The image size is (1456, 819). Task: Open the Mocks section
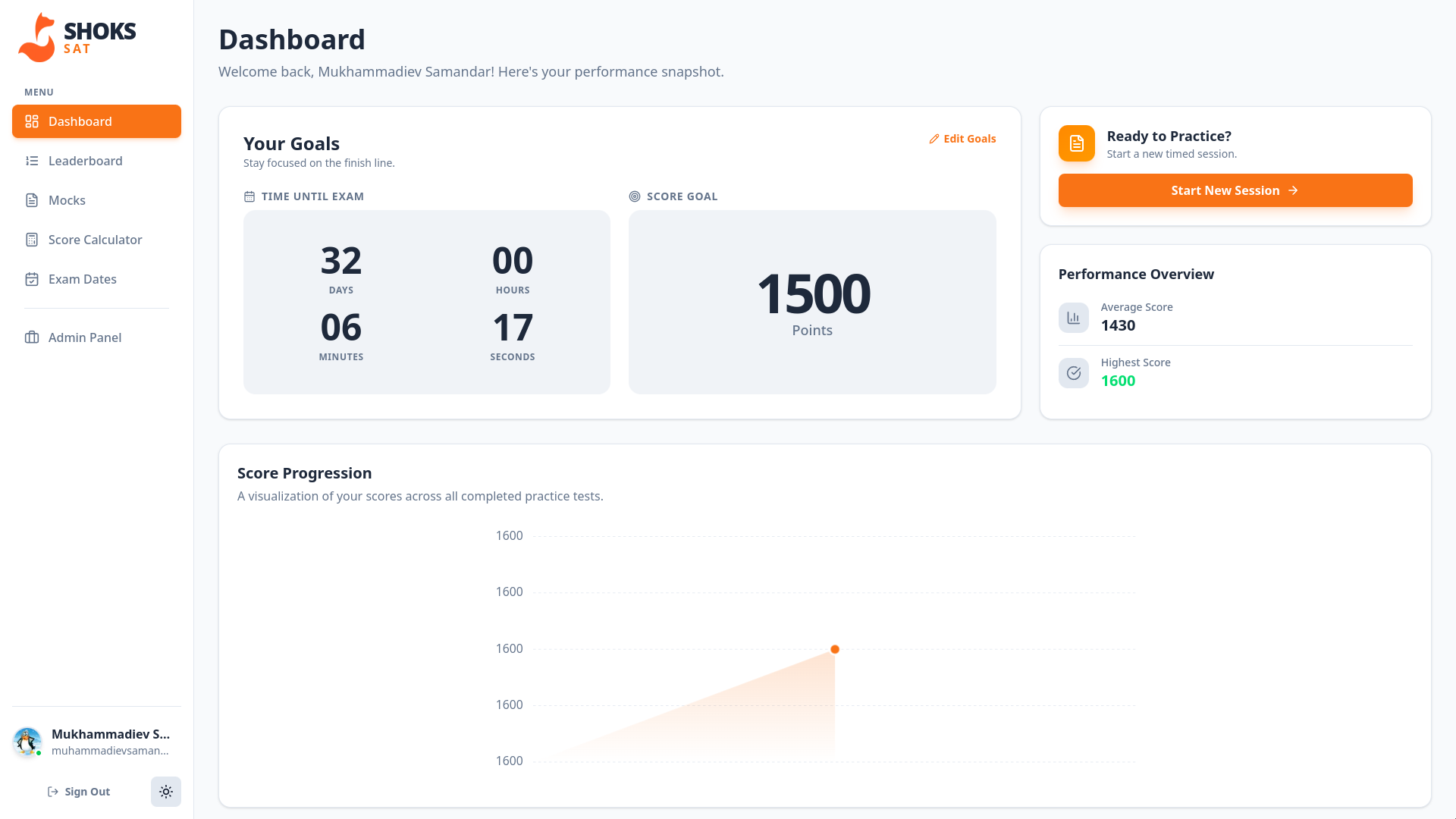[x=67, y=200]
